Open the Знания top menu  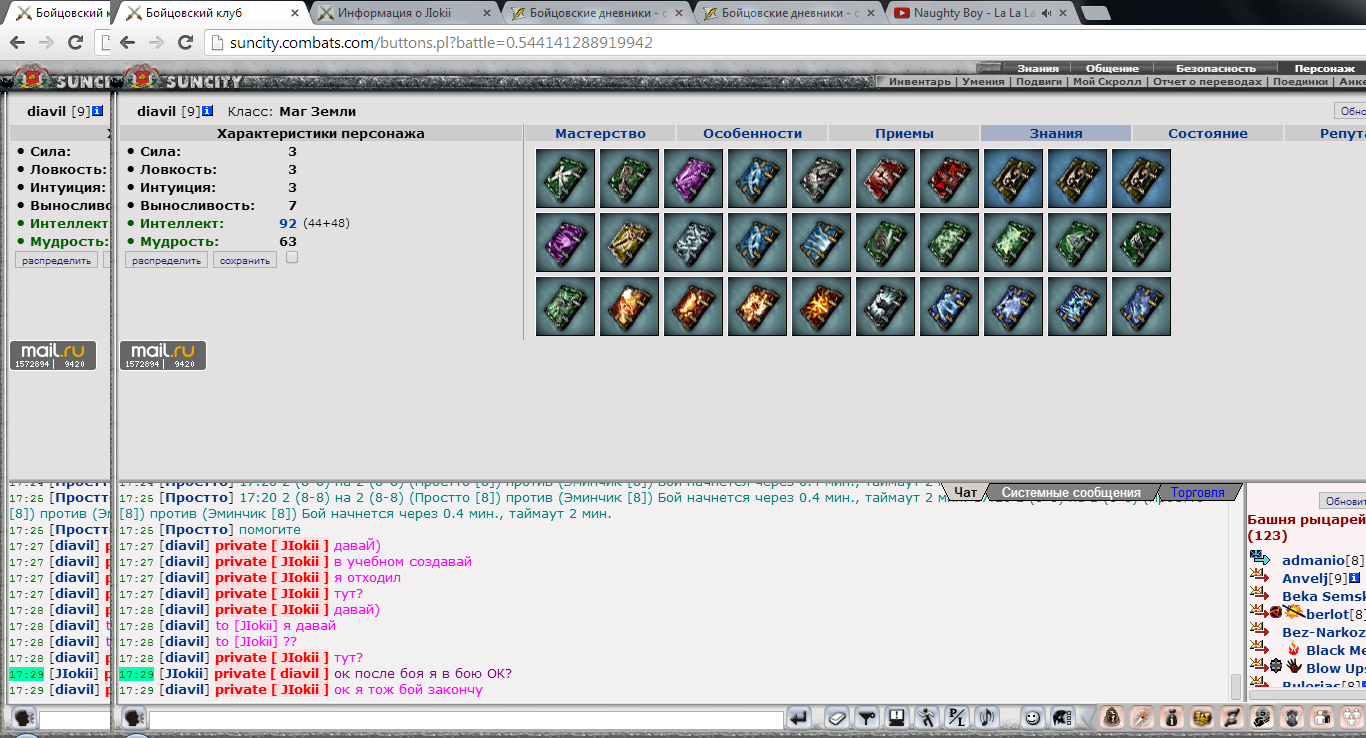point(1038,68)
